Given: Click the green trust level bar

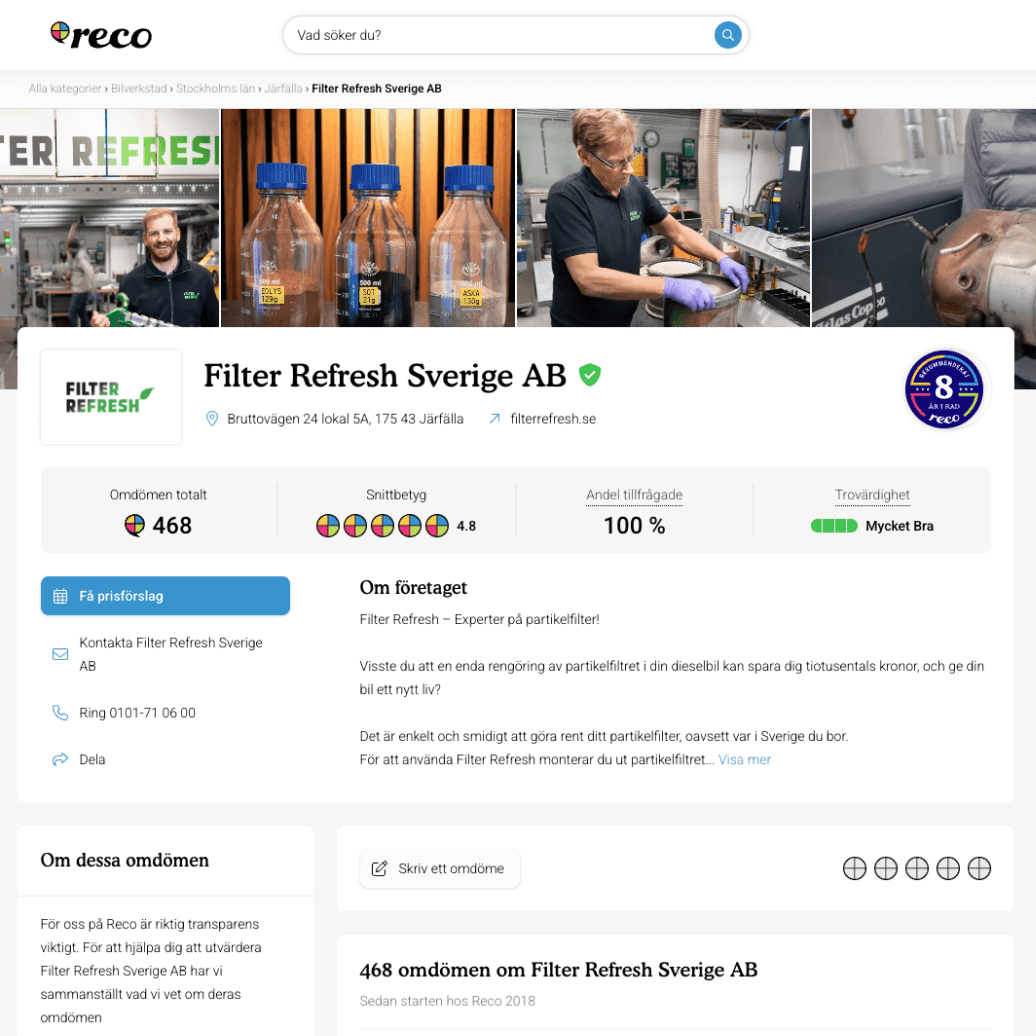Looking at the screenshot, I should pos(834,526).
